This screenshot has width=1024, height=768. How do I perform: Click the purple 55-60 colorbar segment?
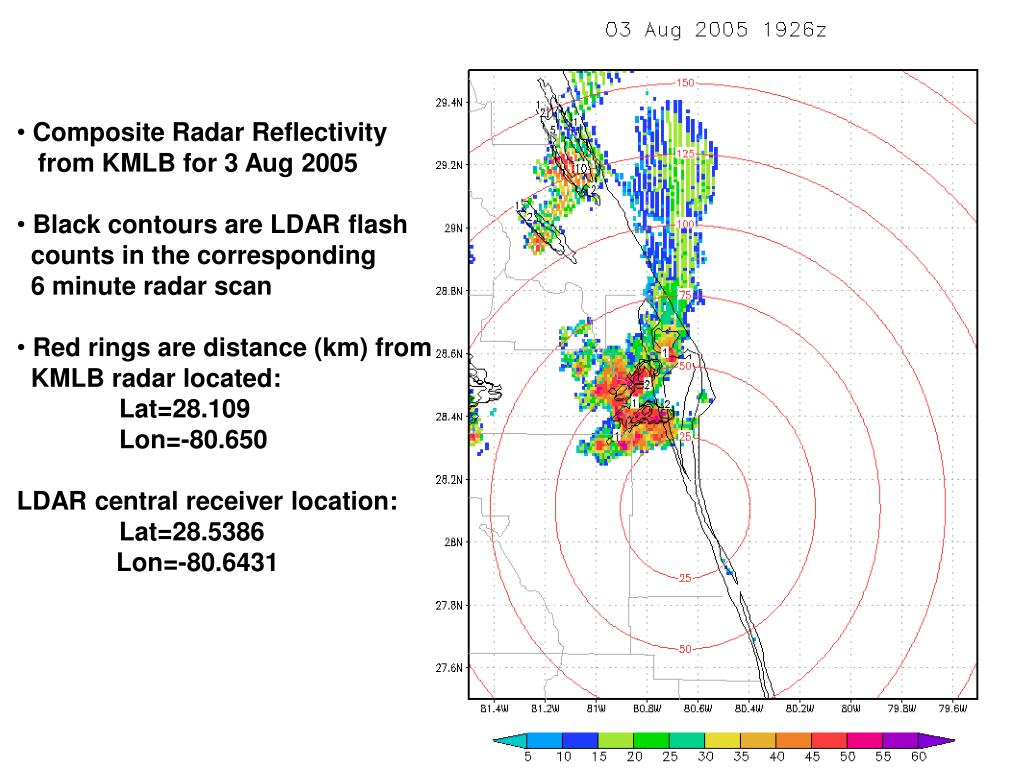point(901,740)
